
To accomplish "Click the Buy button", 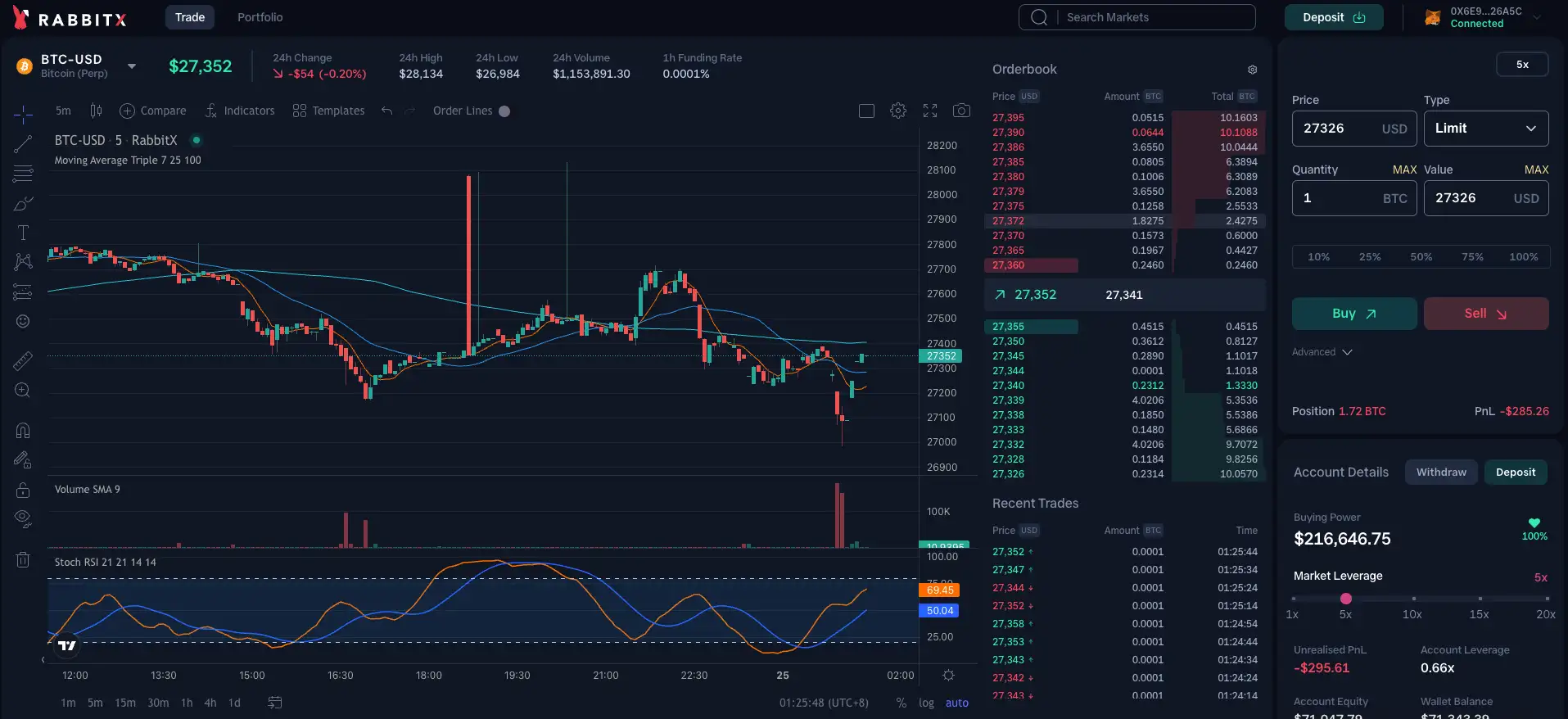I will click(x=1353, y=314).
